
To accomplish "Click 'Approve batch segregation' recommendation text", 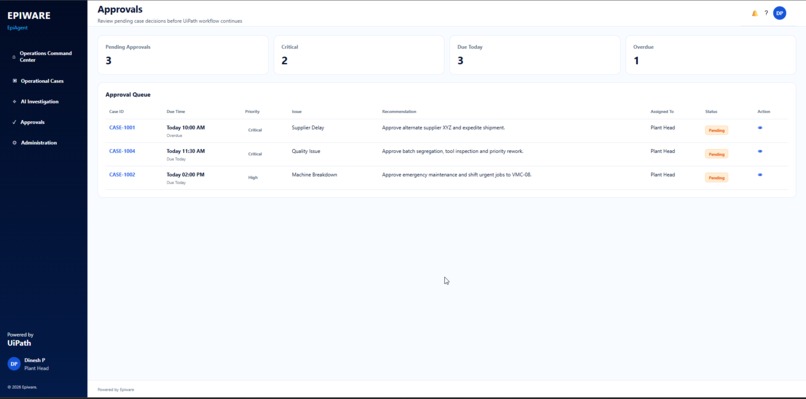I will (452, 151).
